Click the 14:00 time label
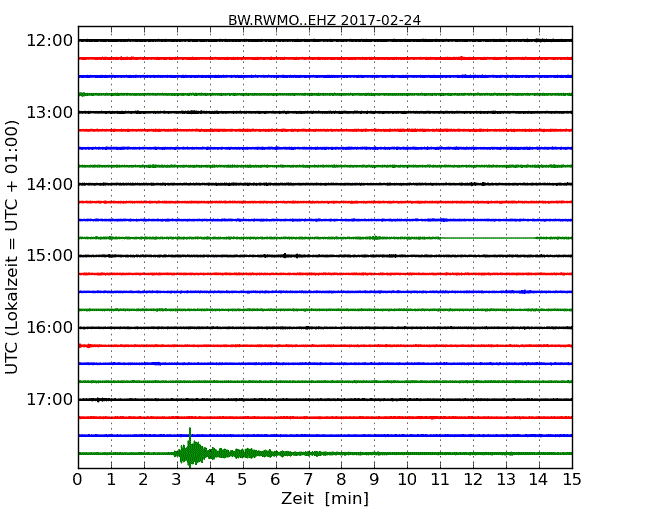Image resolution: width=650 pixels, height=520 pixels. coord(50,184)
